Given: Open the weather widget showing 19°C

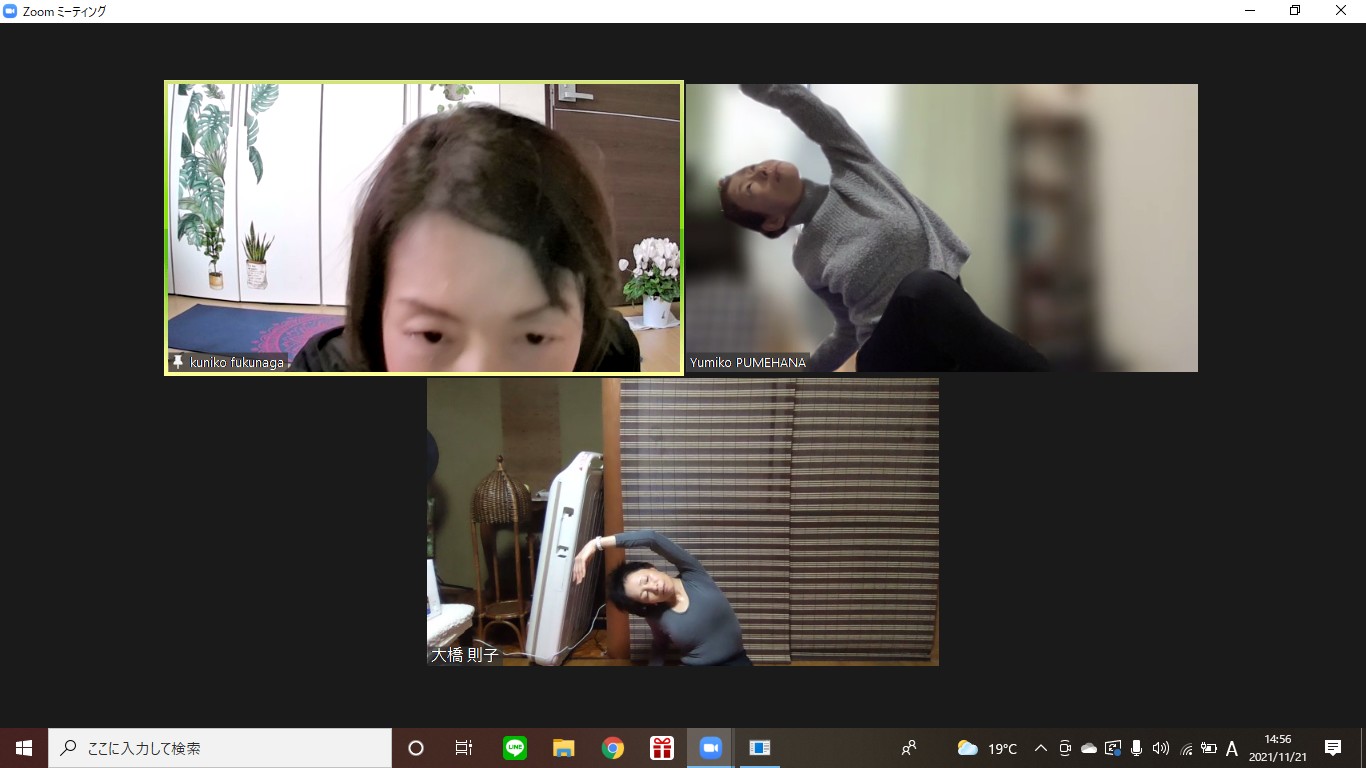Looking at the screenshot, I should coord(988,748).
